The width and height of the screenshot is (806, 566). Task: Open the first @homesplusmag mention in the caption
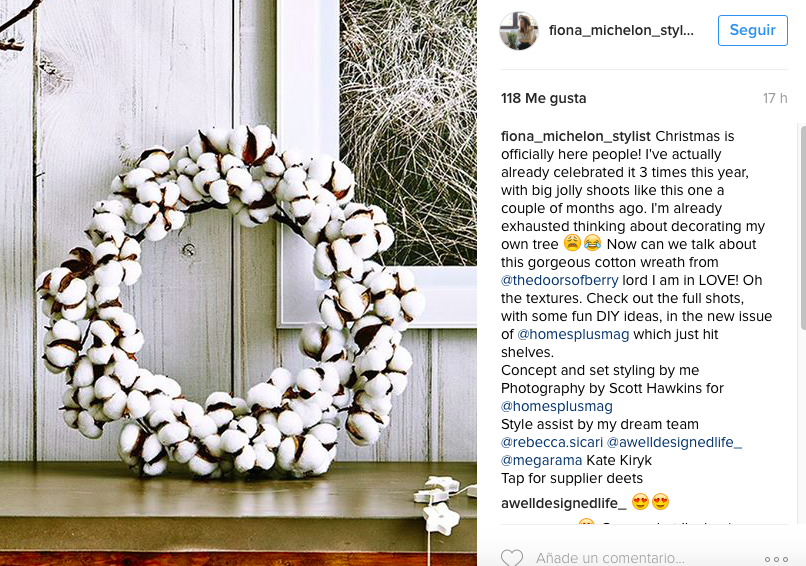pyautogui.click(x=573, y=334)
